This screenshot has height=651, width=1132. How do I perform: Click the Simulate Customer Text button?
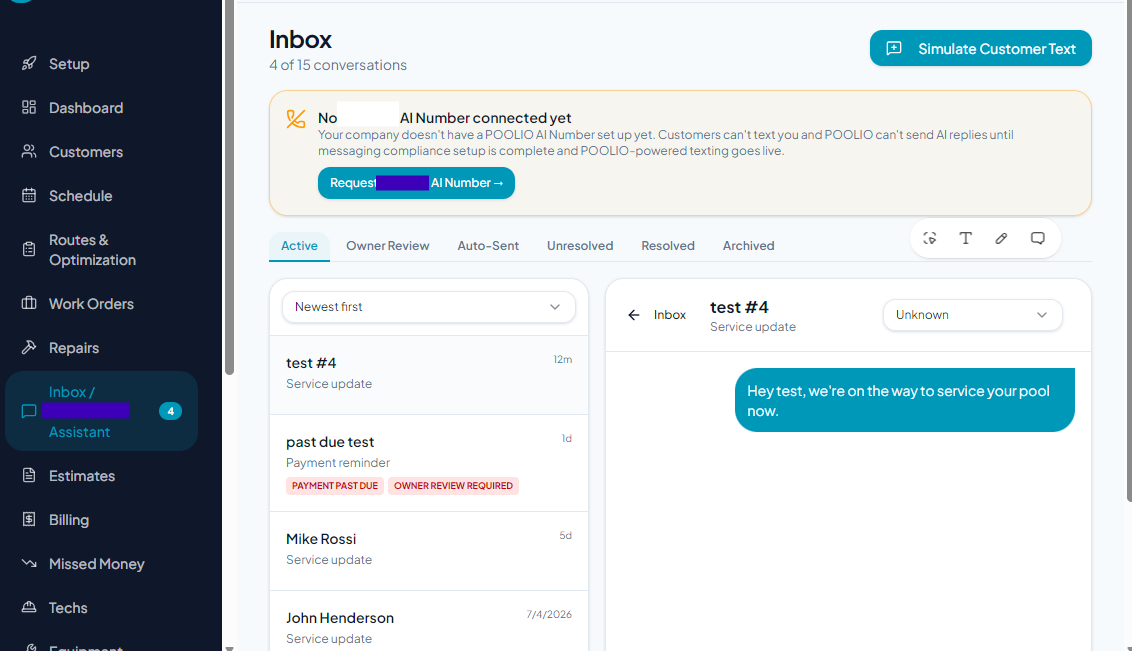[980, 48]
